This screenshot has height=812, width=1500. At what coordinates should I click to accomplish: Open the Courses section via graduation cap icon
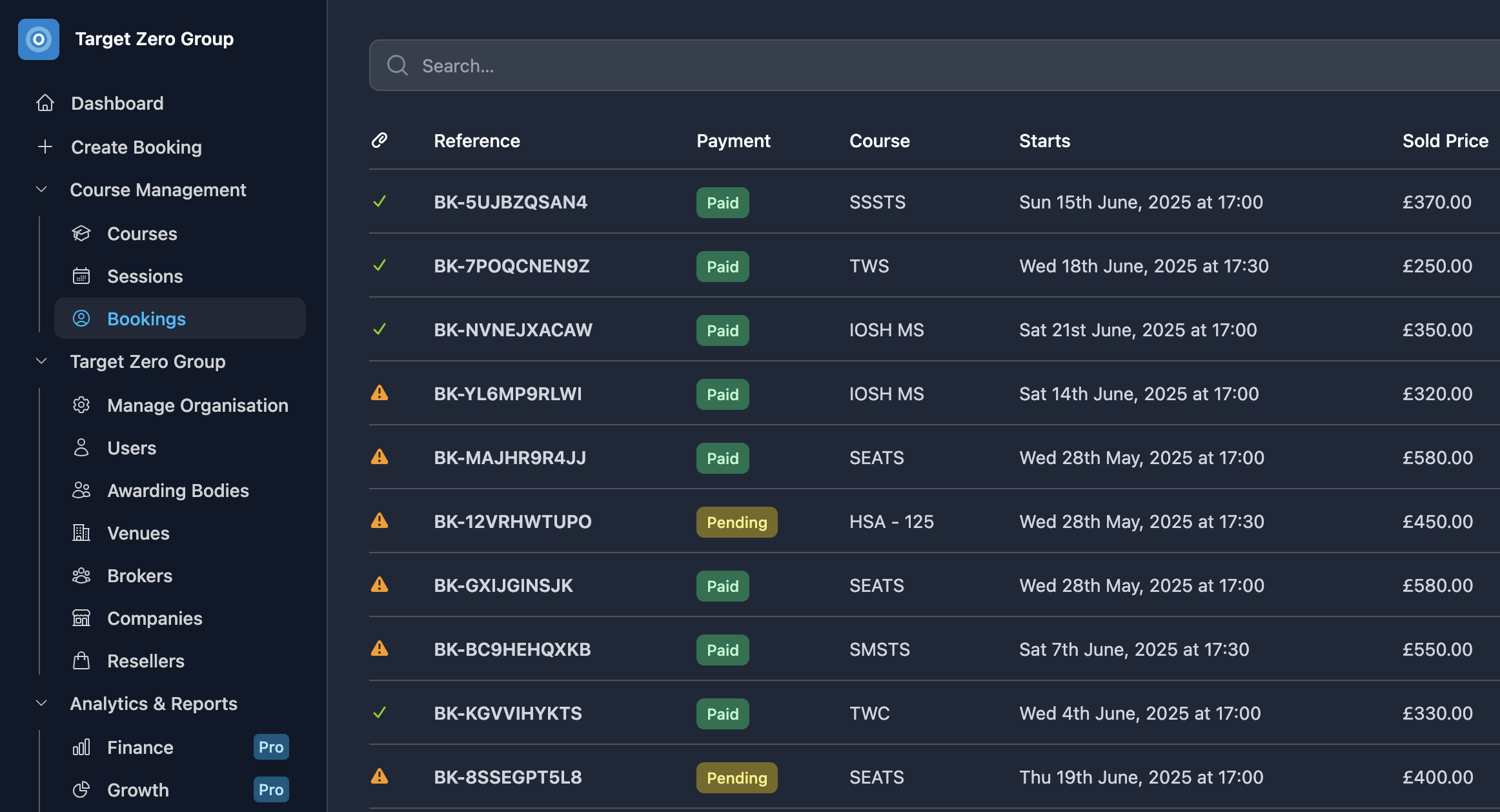coord(81,233)
